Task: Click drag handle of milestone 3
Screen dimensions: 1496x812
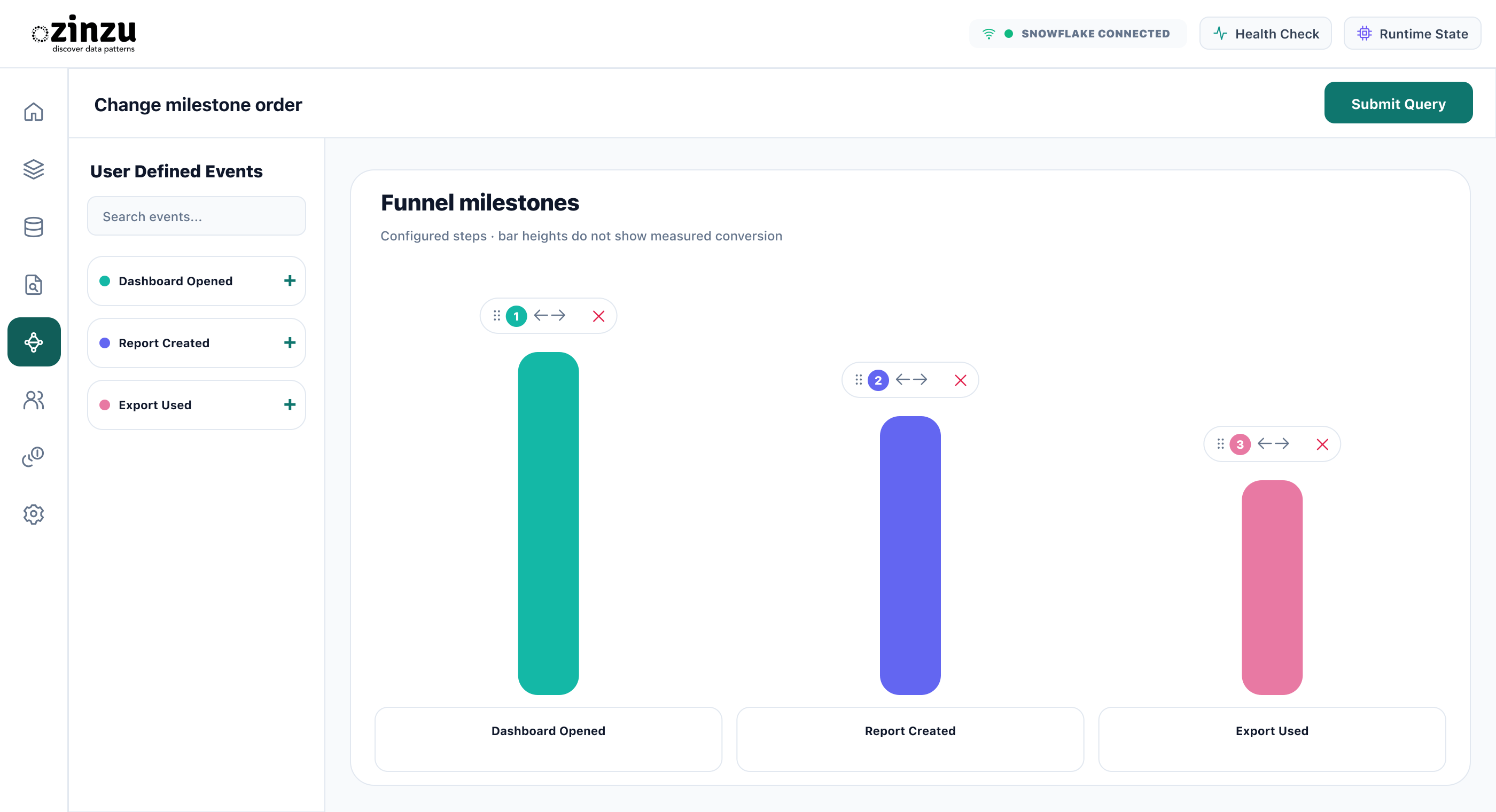Action: coord(1220,444)
